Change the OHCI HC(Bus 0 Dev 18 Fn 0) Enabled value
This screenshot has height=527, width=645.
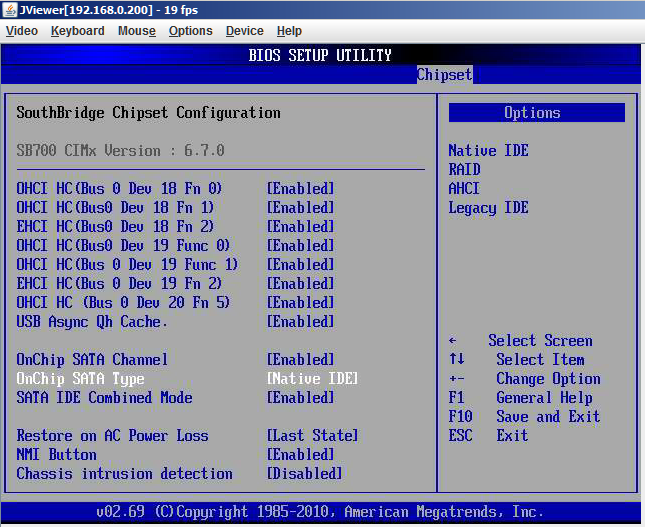tap(300, 189)
